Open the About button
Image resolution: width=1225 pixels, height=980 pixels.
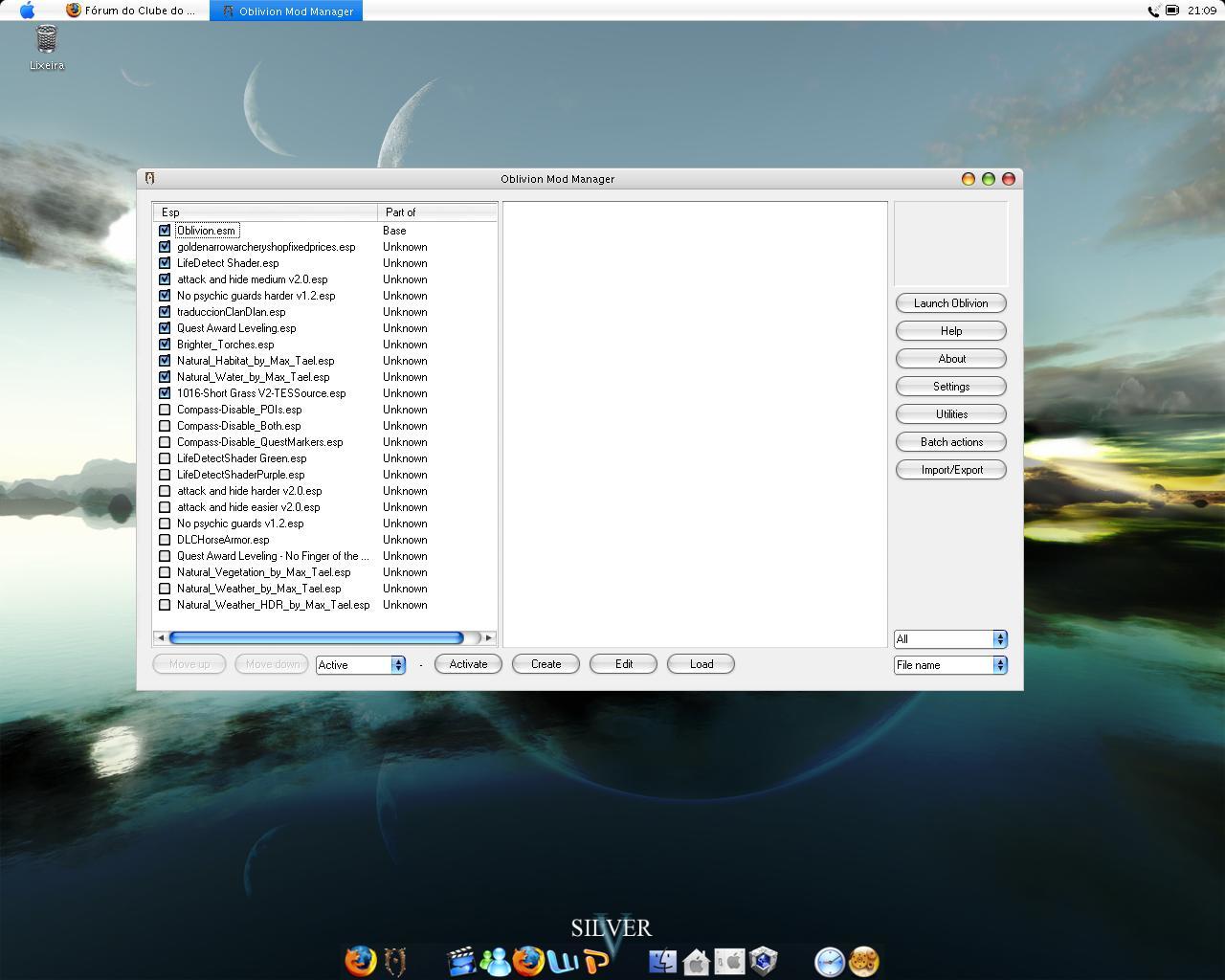pos(951,359)
